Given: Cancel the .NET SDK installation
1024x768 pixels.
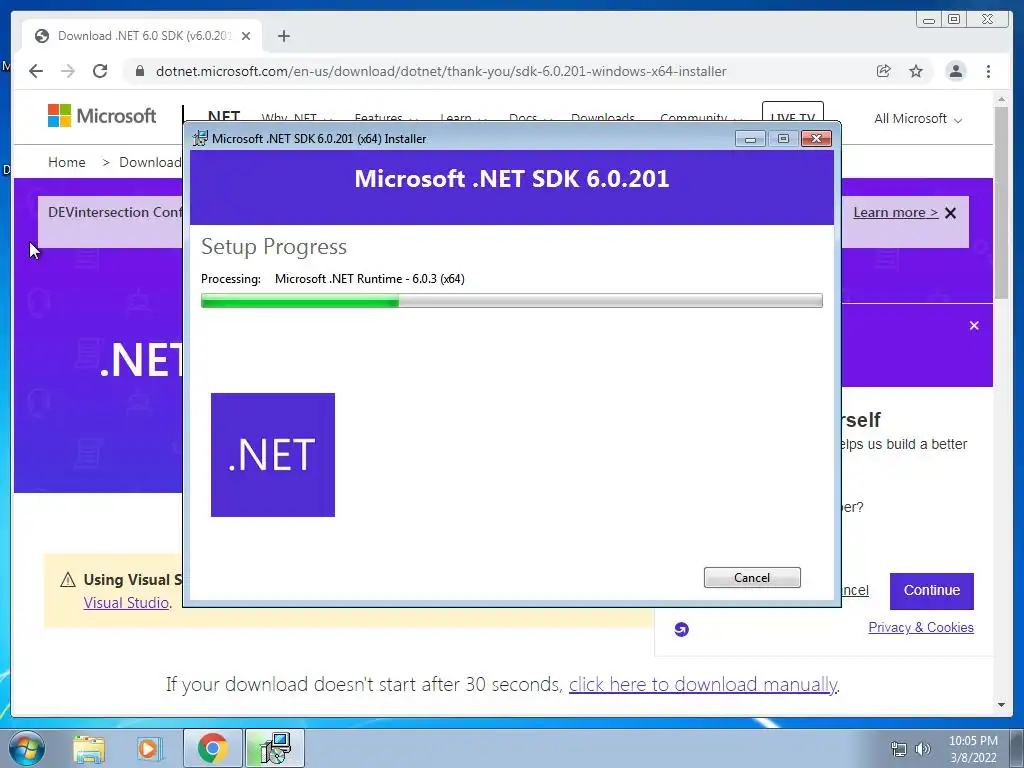Looking at the screenshot, I should (x=752, y=577).
